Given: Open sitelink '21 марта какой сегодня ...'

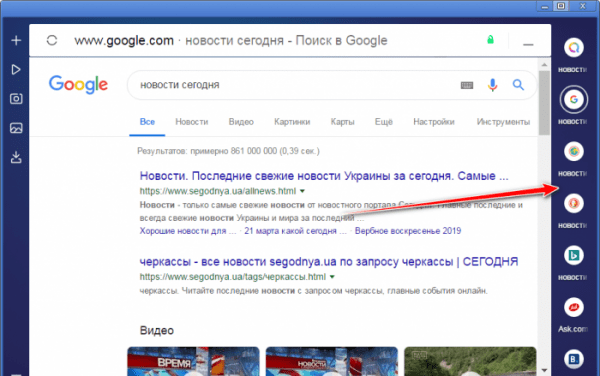Looking at the screenshot, I should coord(295,231).
